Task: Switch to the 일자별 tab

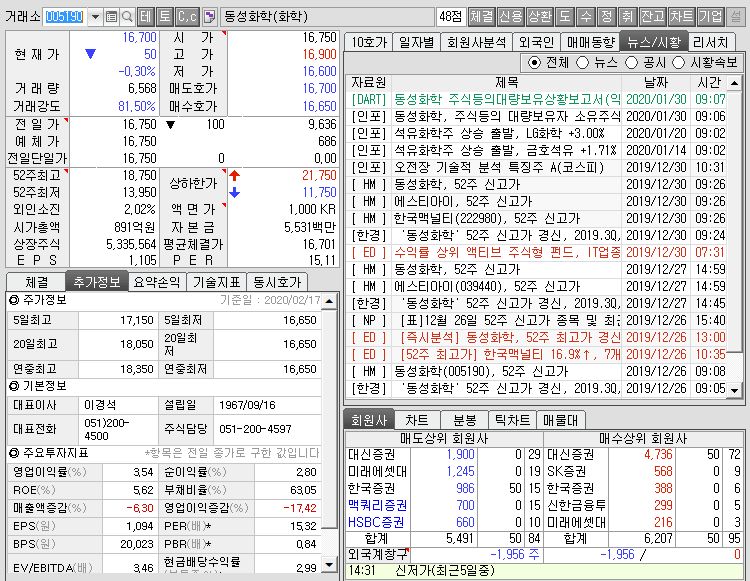Action: pyautogui.click(x=416, y=43)
